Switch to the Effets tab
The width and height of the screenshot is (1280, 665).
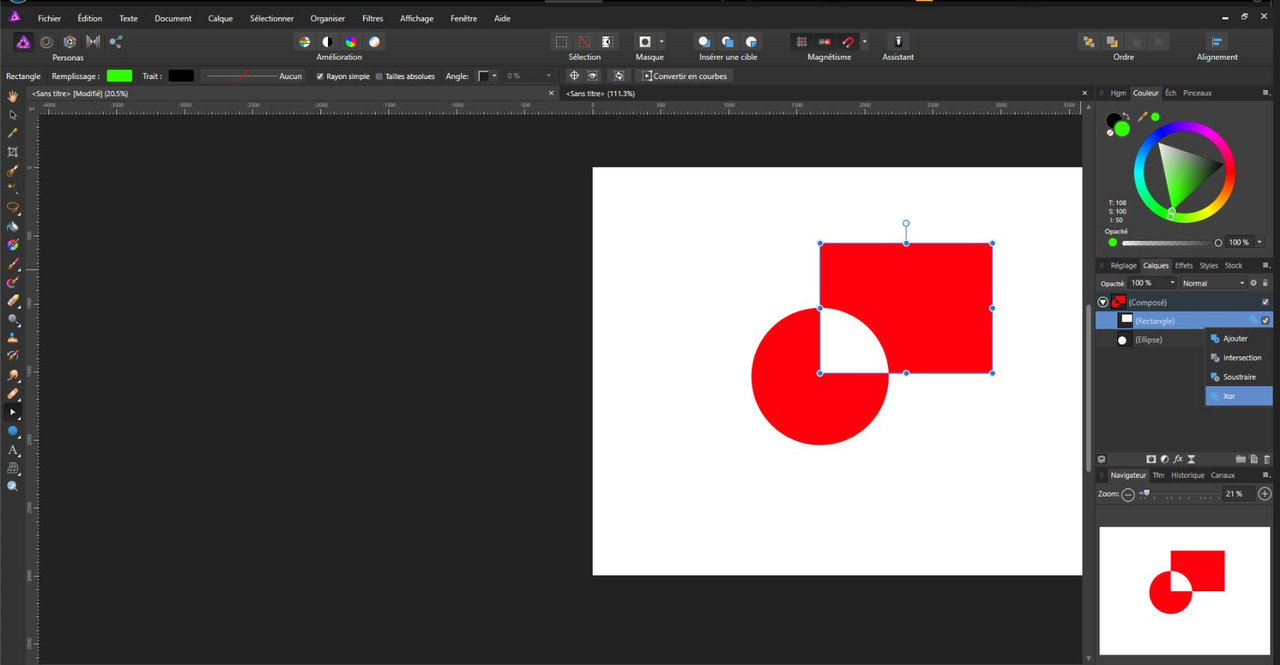(x=1184, y=266)
